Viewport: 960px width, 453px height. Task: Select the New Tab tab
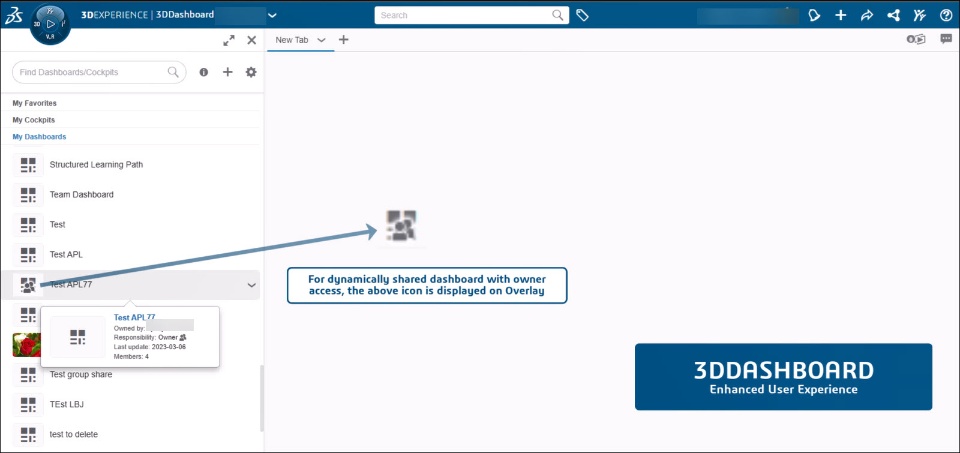coord(292,40)
